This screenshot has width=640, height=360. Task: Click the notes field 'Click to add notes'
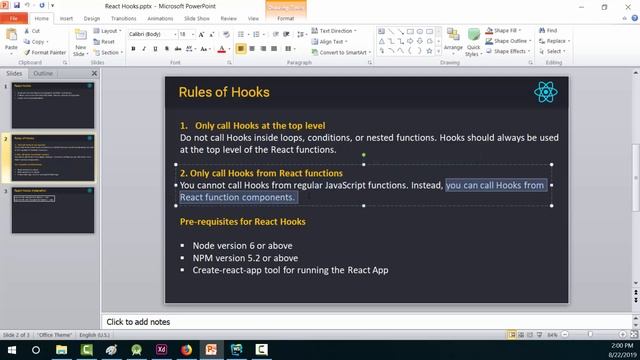coord(367,322)
